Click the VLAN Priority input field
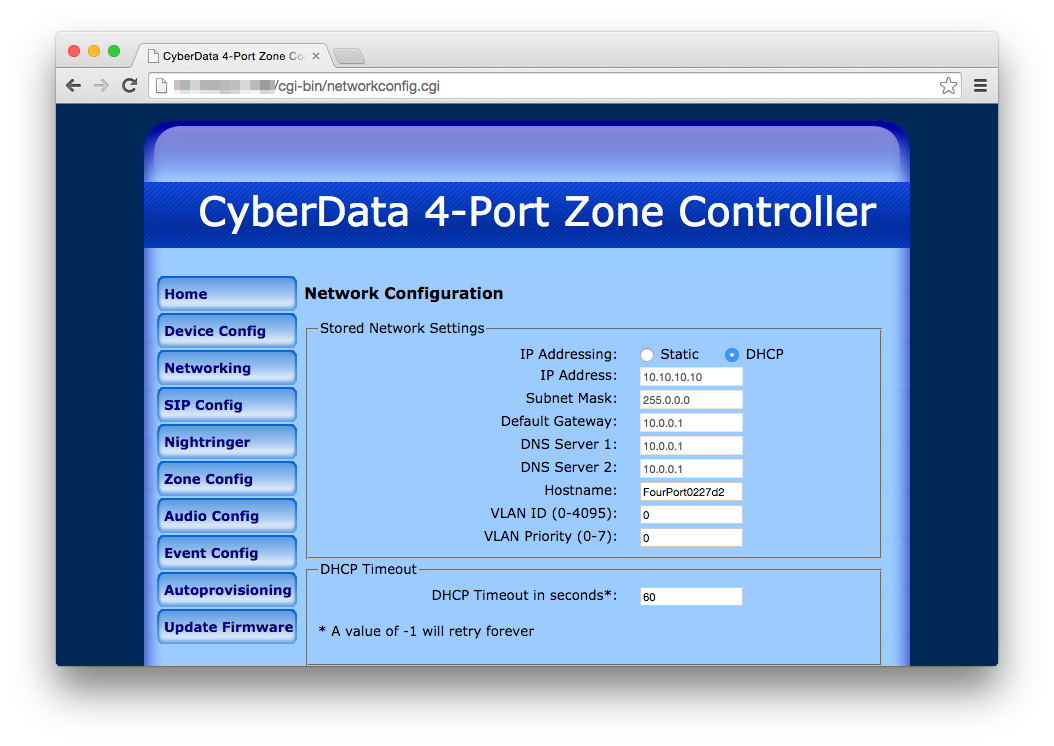 (691, 537)
